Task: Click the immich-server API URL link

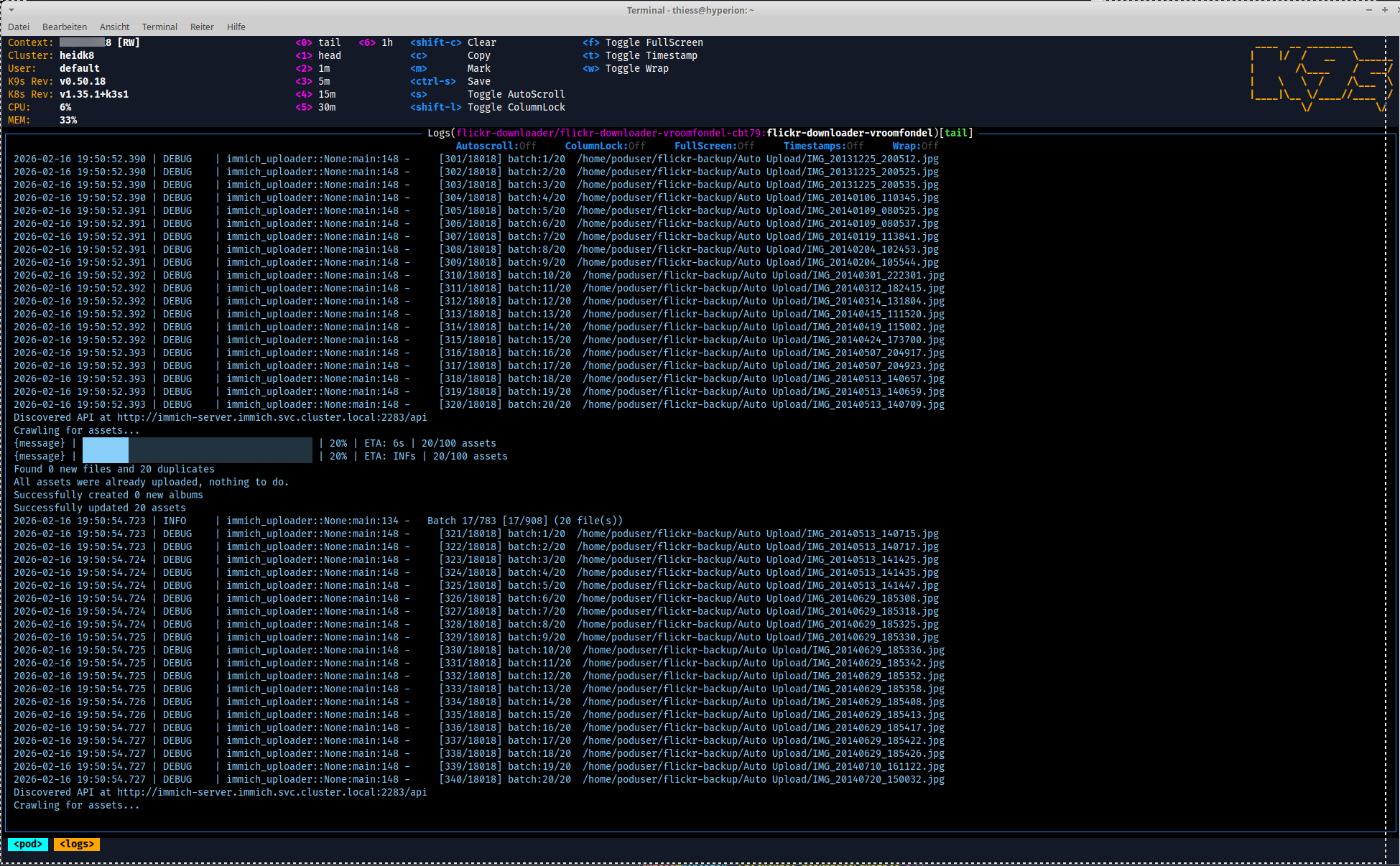Action: 272,417
